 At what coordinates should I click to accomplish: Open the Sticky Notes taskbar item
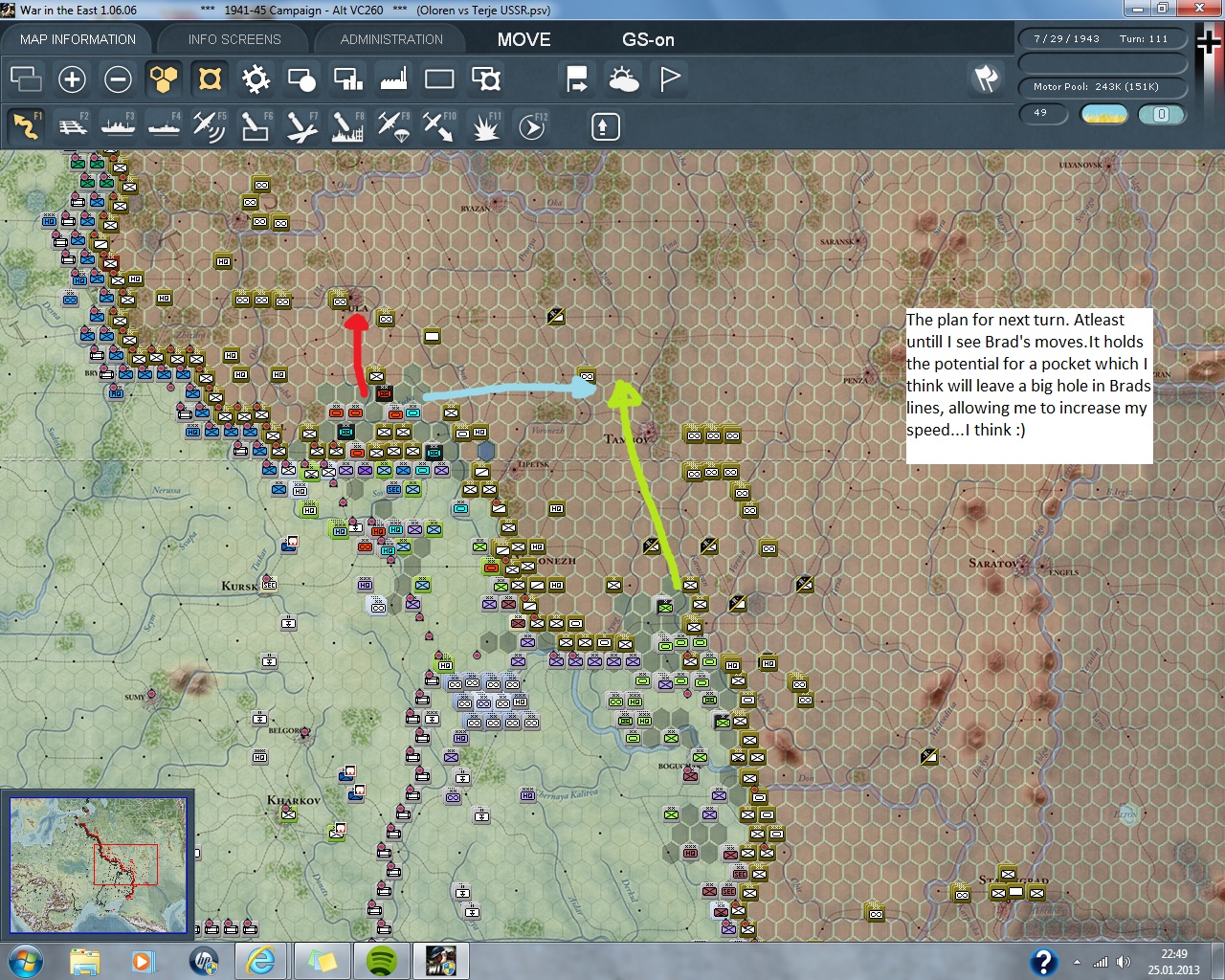coord(323,961)
